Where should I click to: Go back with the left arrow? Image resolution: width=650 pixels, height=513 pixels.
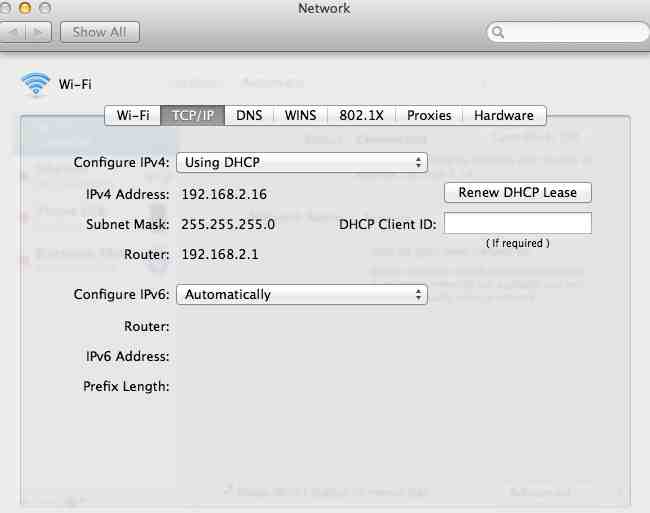pyautogui.click(x=14, y=32)
